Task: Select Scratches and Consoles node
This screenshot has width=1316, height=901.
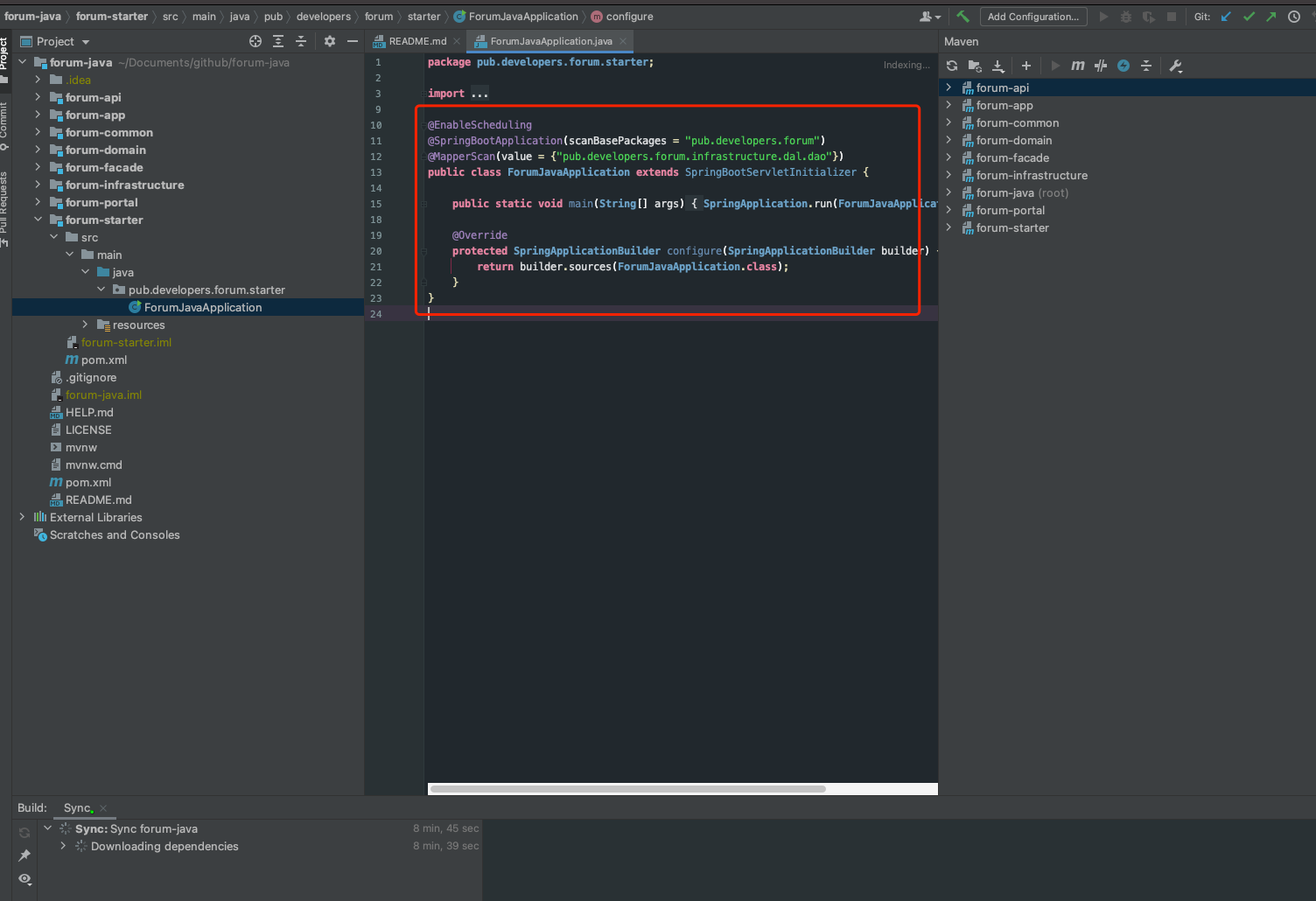Action: click(115, 534)
